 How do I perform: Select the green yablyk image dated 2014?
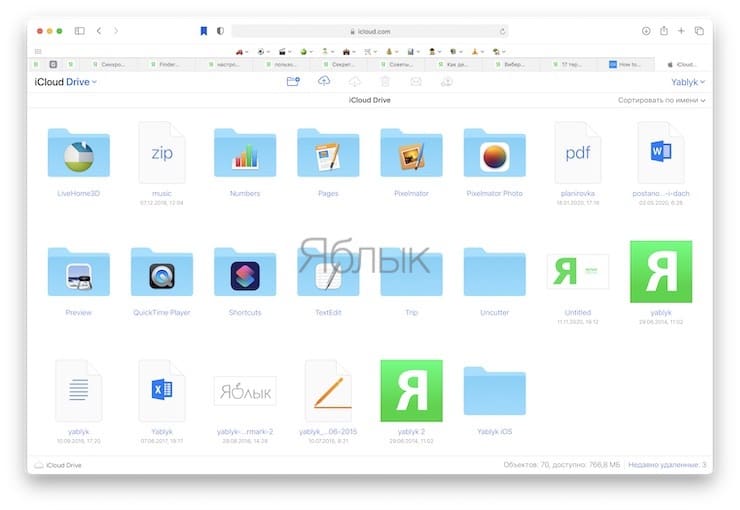(661, 272)
